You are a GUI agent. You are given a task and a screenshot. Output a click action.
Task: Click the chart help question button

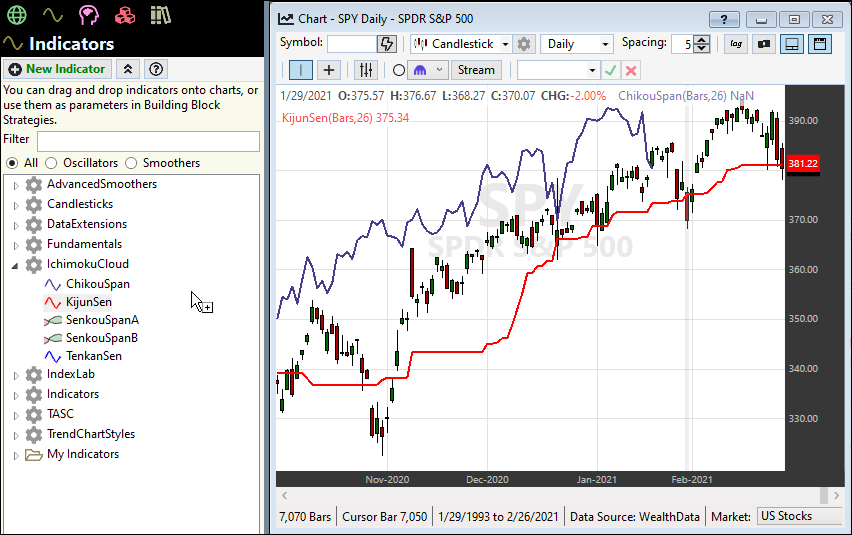point(724,20)
